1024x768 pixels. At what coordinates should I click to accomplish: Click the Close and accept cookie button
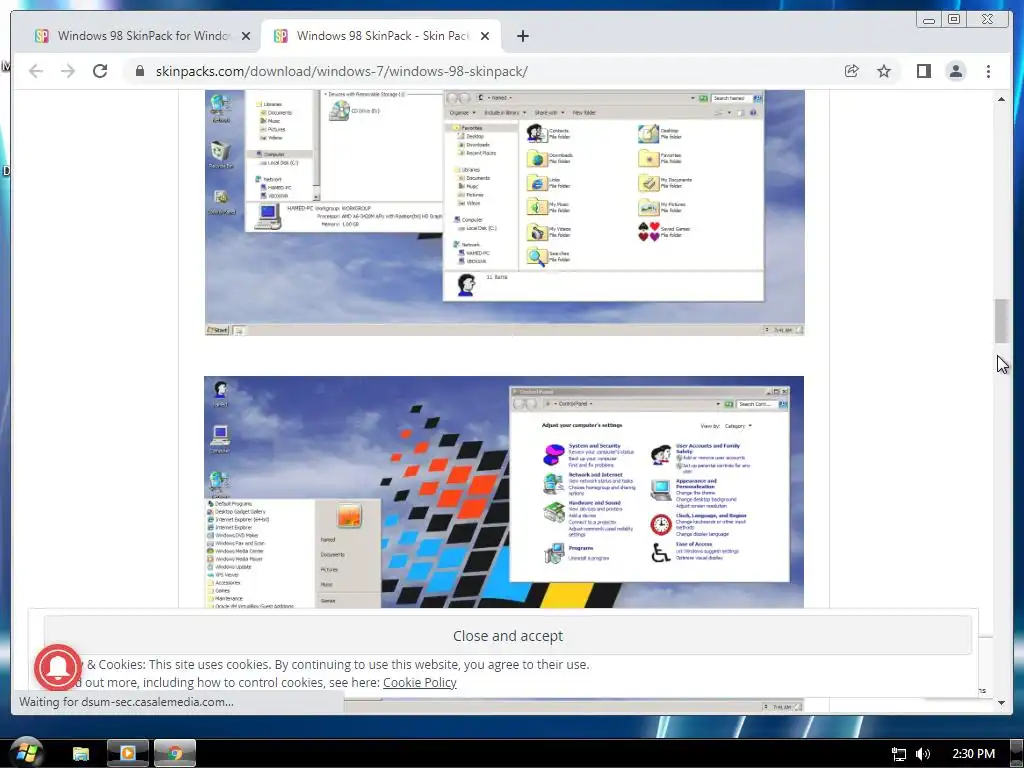tap(507, 635)
